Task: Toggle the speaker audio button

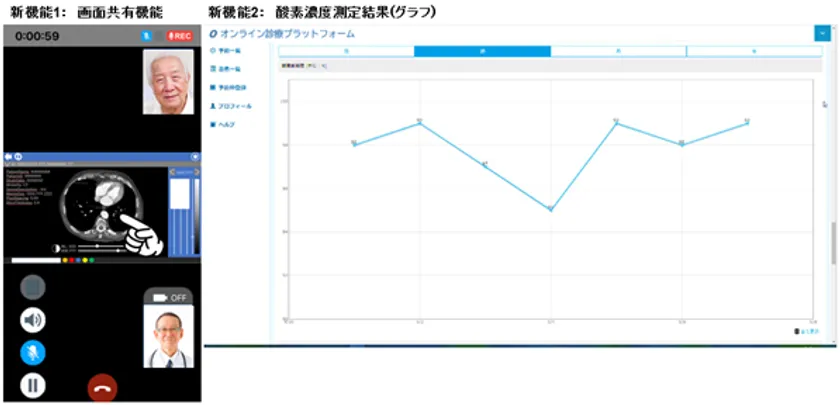Action: click(33, 320)
